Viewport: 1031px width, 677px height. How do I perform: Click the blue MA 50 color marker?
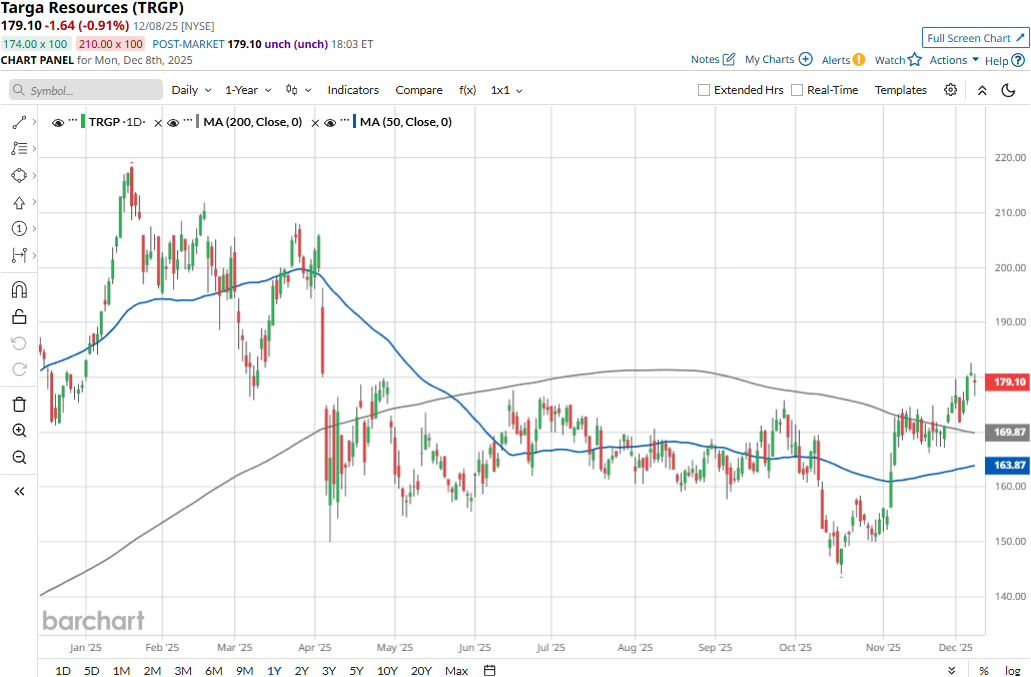[x=355, y=122]
